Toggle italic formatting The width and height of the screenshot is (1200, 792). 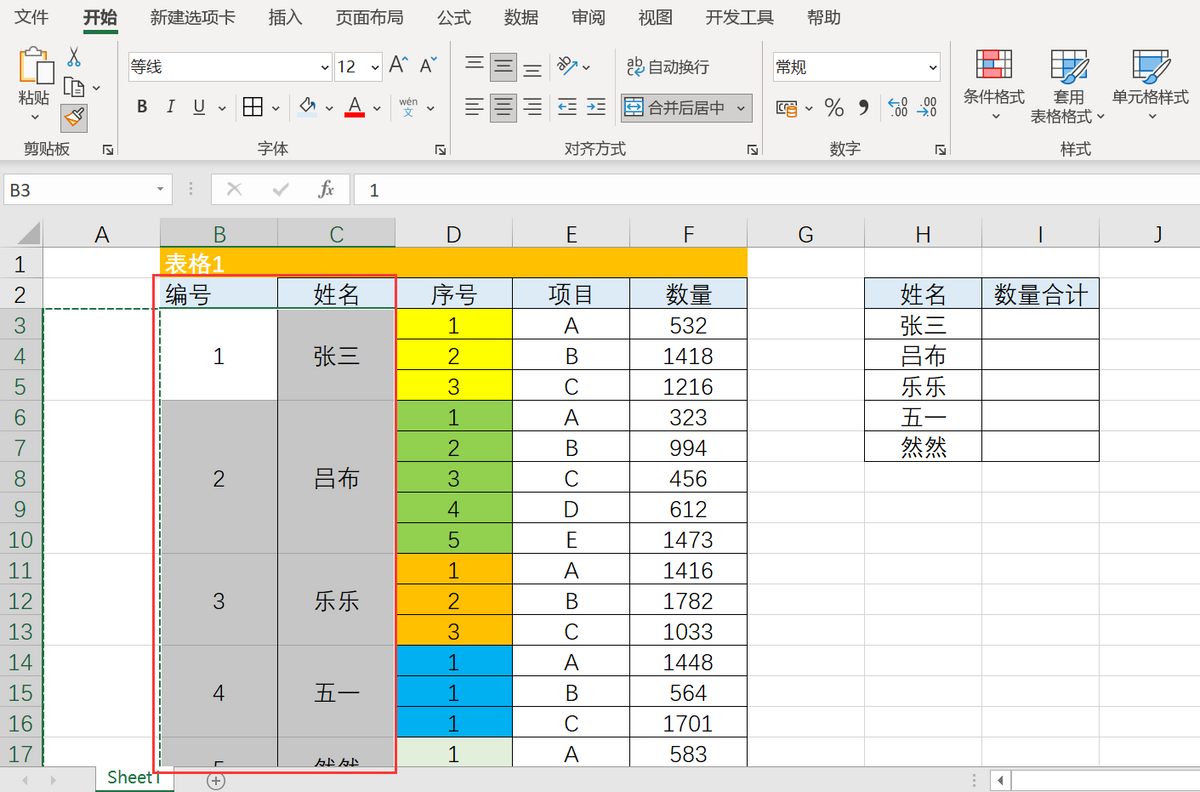pos(170,107)
